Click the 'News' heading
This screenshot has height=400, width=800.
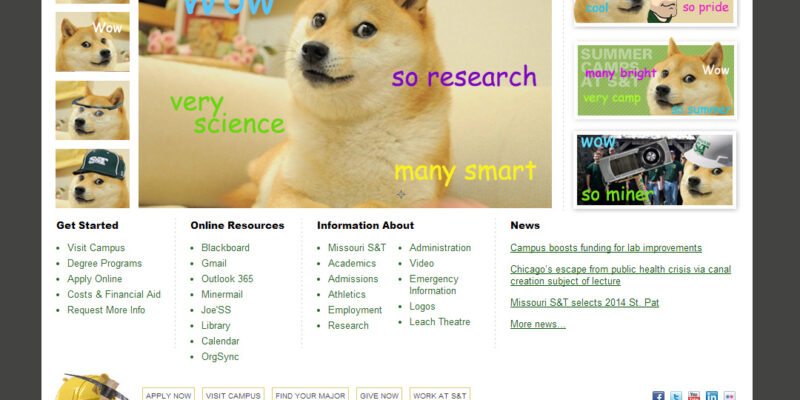[525, 226]
